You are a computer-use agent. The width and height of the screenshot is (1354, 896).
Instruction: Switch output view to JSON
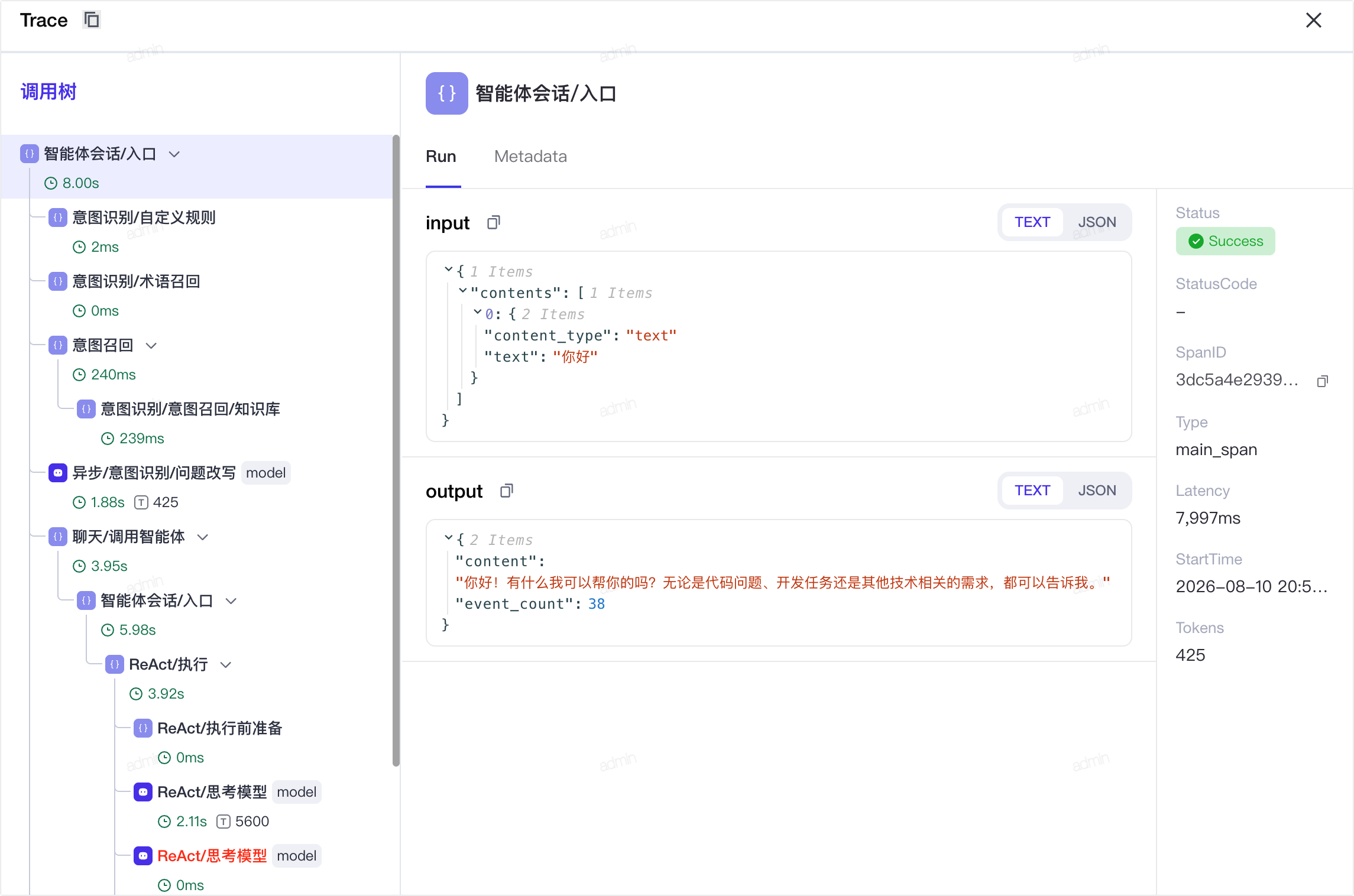pos(1097,491)
